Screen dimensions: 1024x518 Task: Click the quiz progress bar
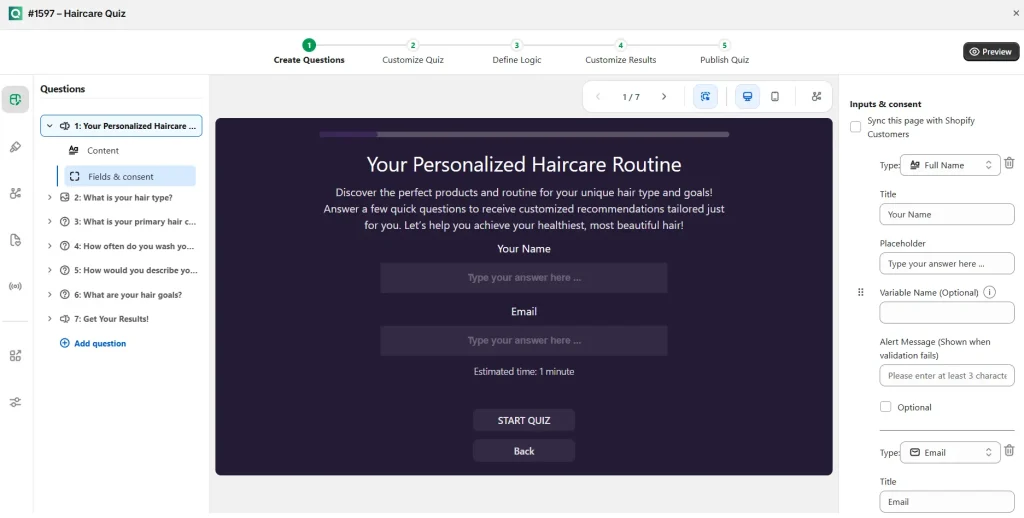(x=524, y=134)
